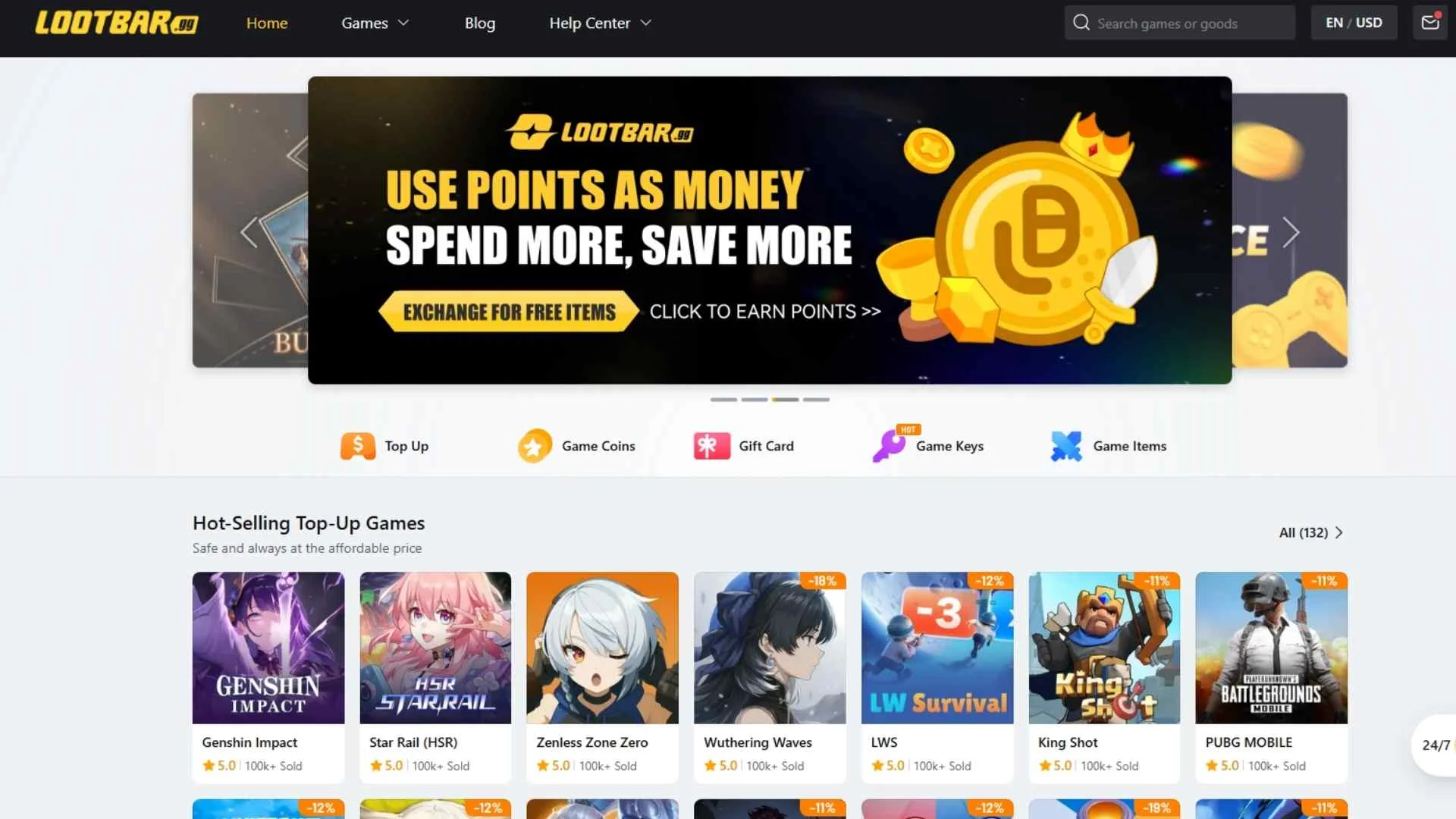Expand the Help Center dropdown

click(x=601, y=23)
